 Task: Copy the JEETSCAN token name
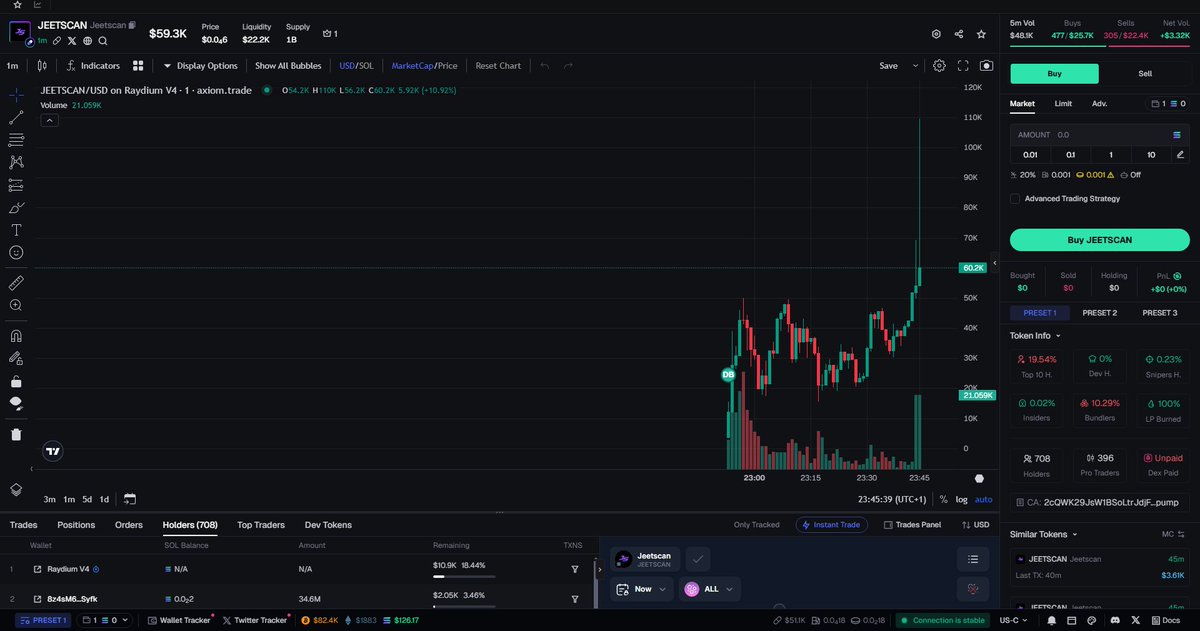(x=132, y=25)
